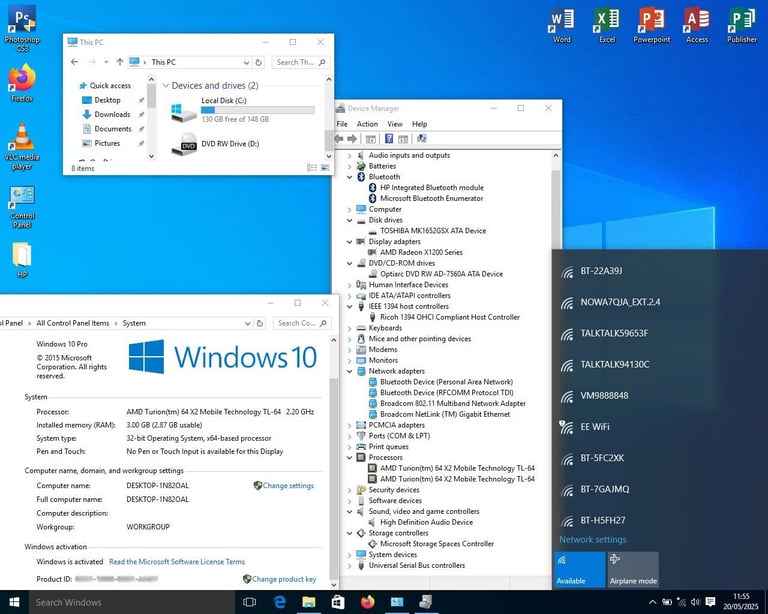Click the Windows Start button
The image size is (768, 614).
click(14, 602)
